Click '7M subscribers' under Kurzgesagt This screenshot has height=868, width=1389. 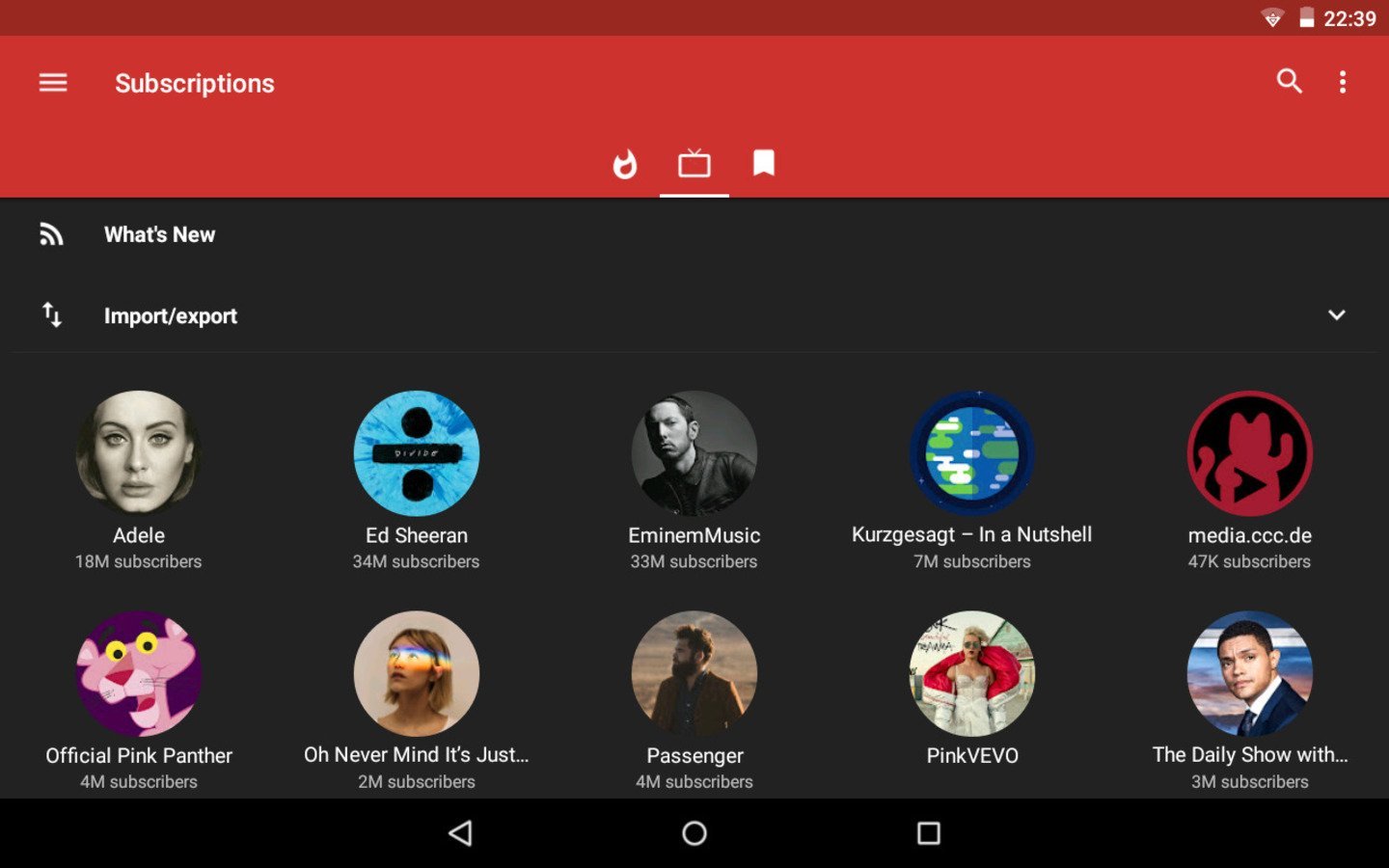972,561
